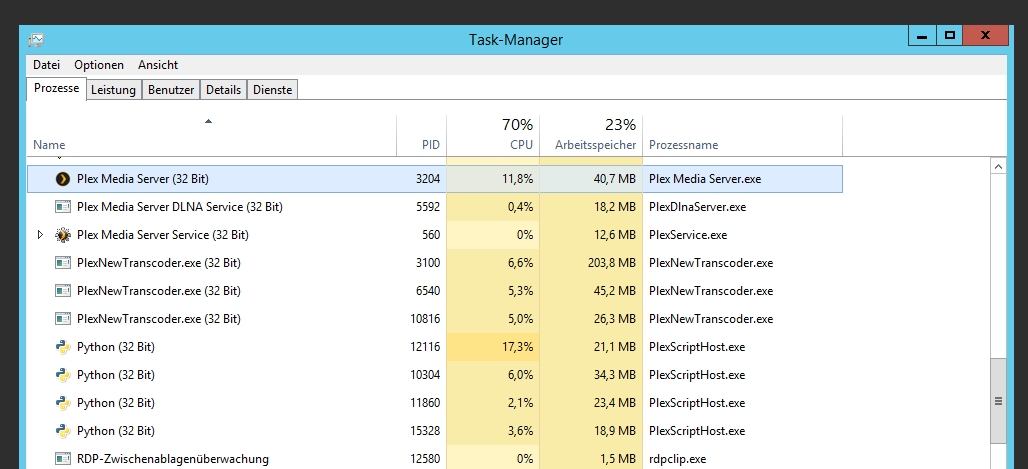This screenshot has width=1028, height=469.
Task: Click the PlexNewTranscoder icon with PID 3100
Action: tap(62, 263)
